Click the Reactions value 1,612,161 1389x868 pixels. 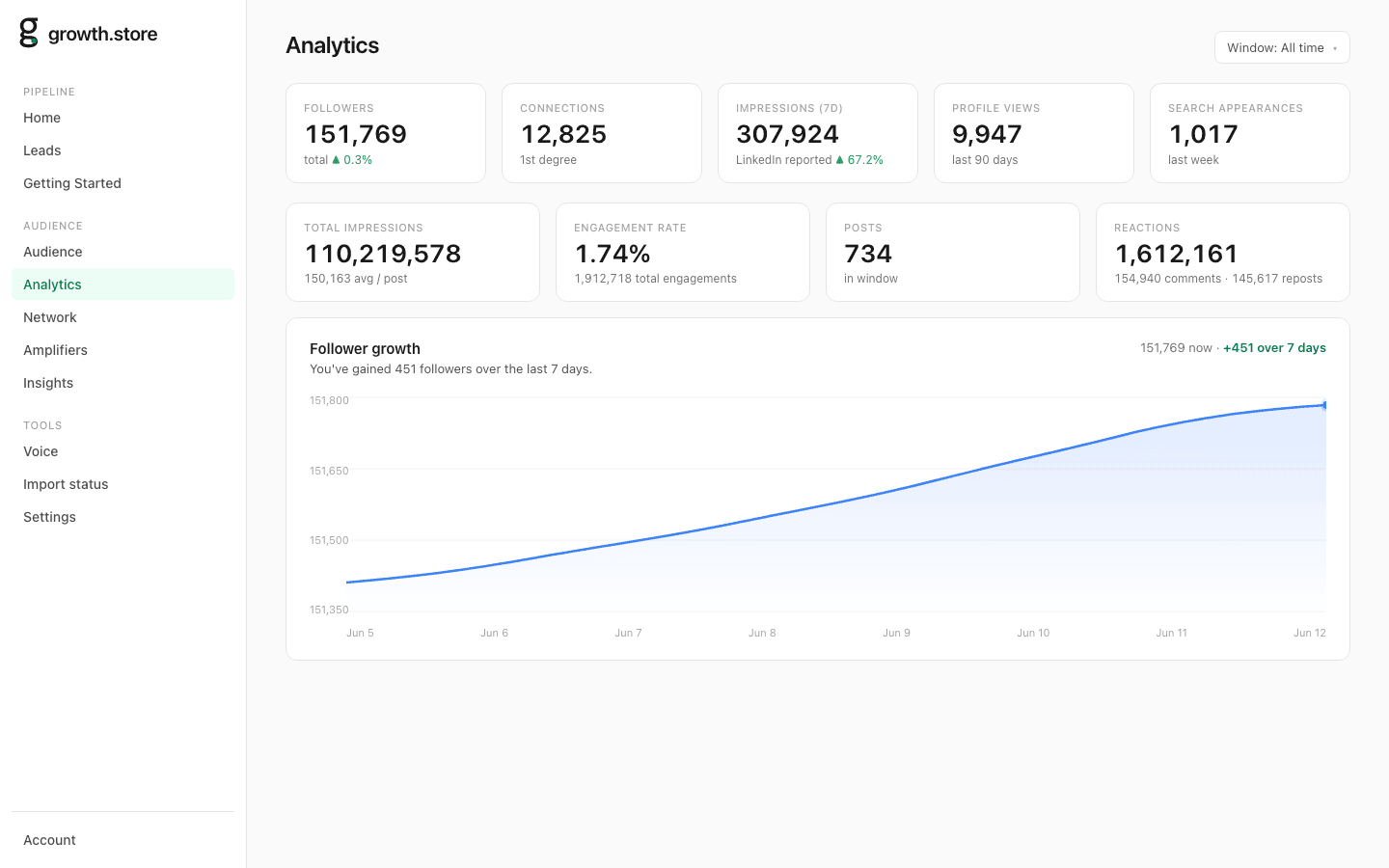[1176, 254]
